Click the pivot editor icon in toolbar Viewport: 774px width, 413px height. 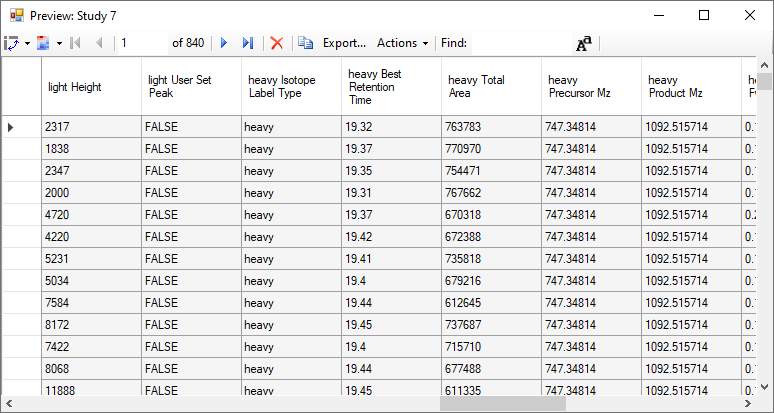pyautogui.click(x=11, y=43)
